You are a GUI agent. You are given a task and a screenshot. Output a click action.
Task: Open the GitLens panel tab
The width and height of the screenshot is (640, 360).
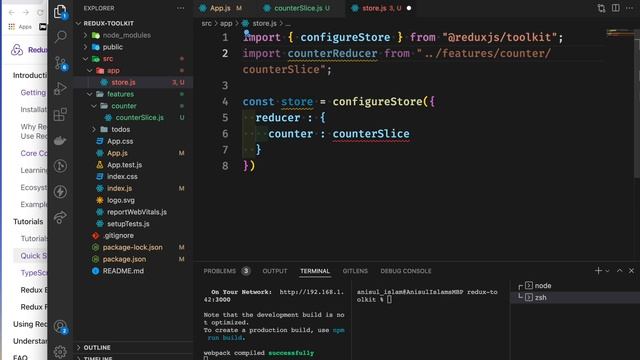(x=355, y=271)
